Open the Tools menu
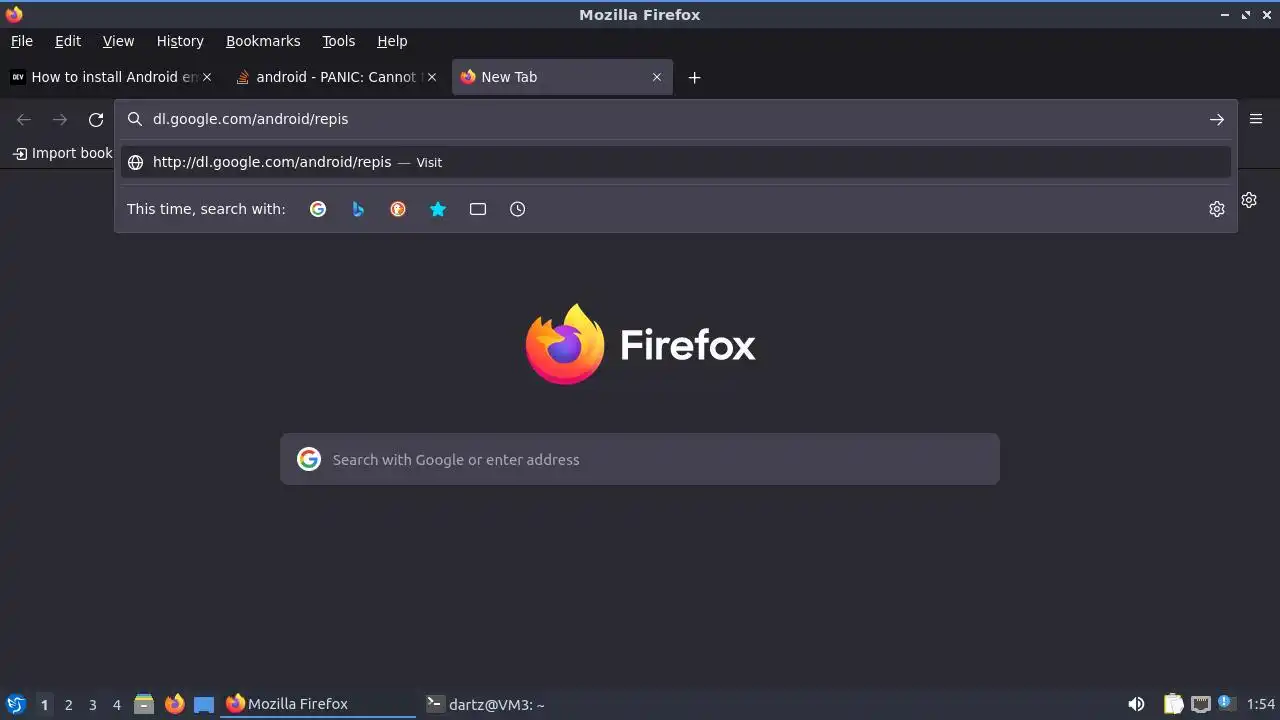 tap(338, 41)
